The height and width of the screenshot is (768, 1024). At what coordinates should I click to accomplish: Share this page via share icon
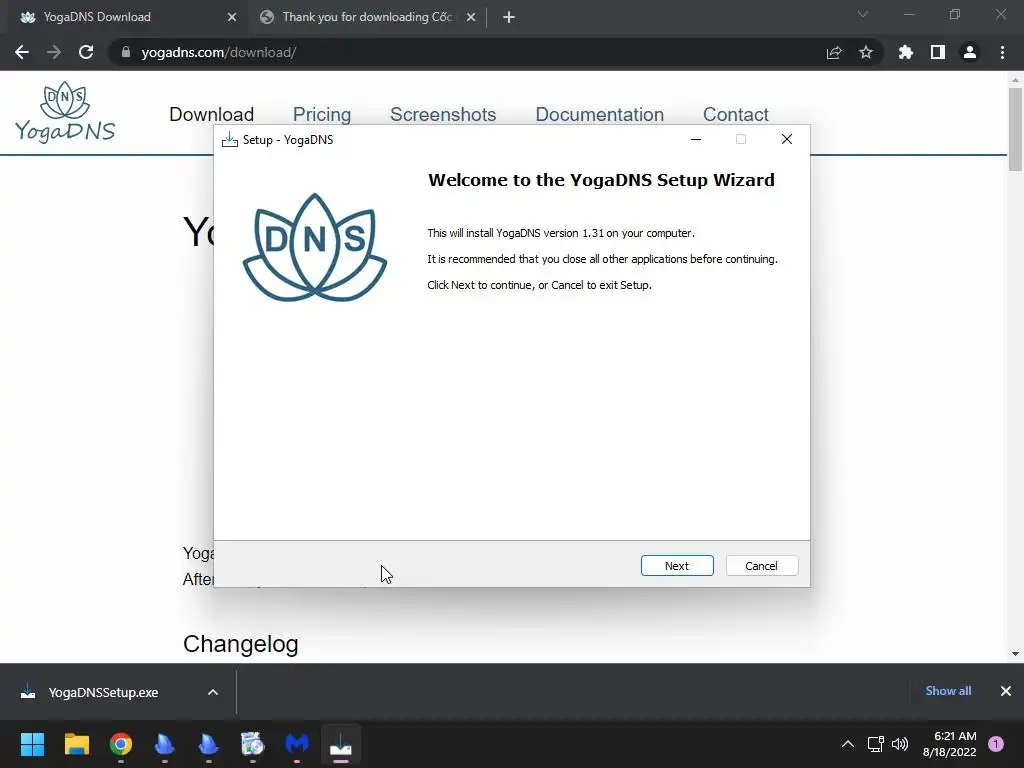(834, 52)
